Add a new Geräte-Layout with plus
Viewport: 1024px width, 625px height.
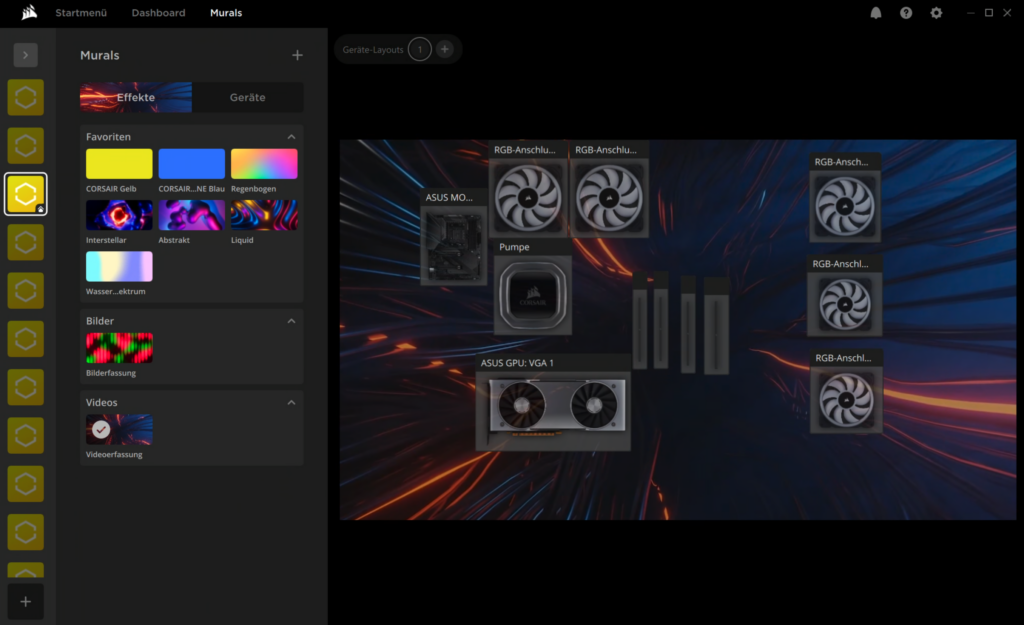(x=445, y=49)
